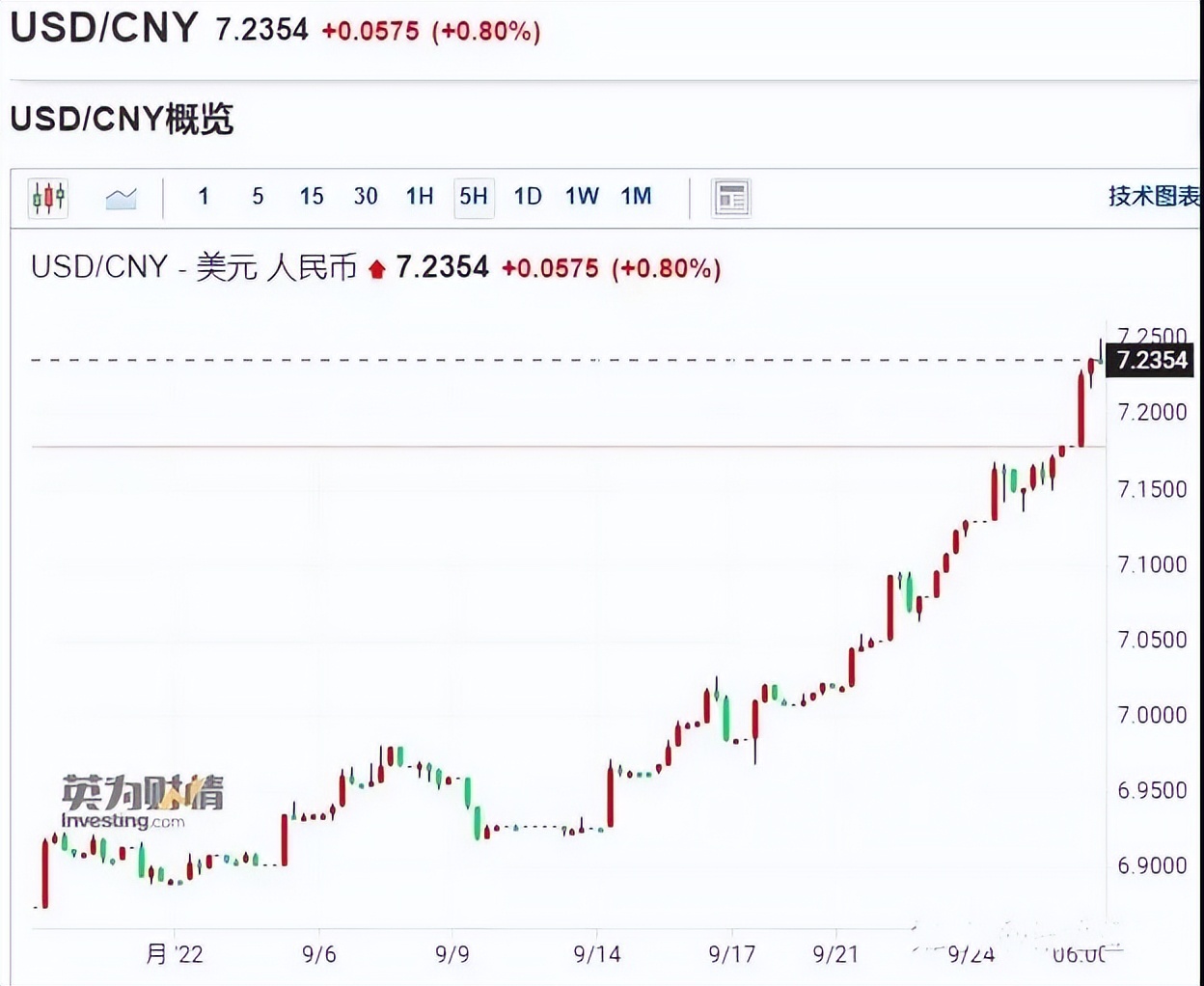
Task: Choose the 30 minute interval
Action: (x=366, y=197)
